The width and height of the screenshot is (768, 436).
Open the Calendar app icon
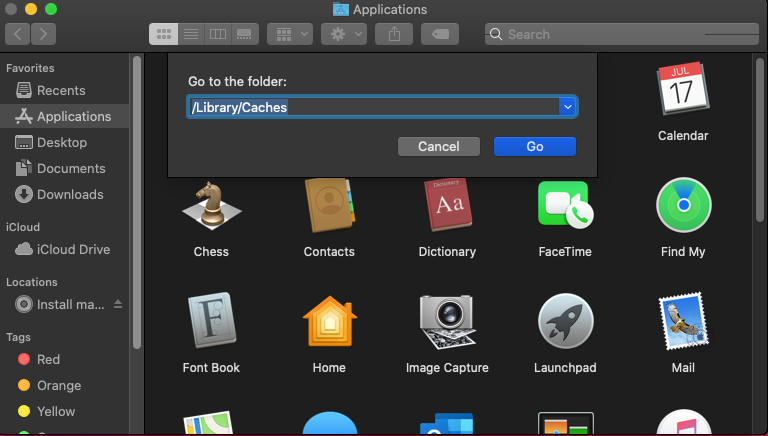coord(683,89)
